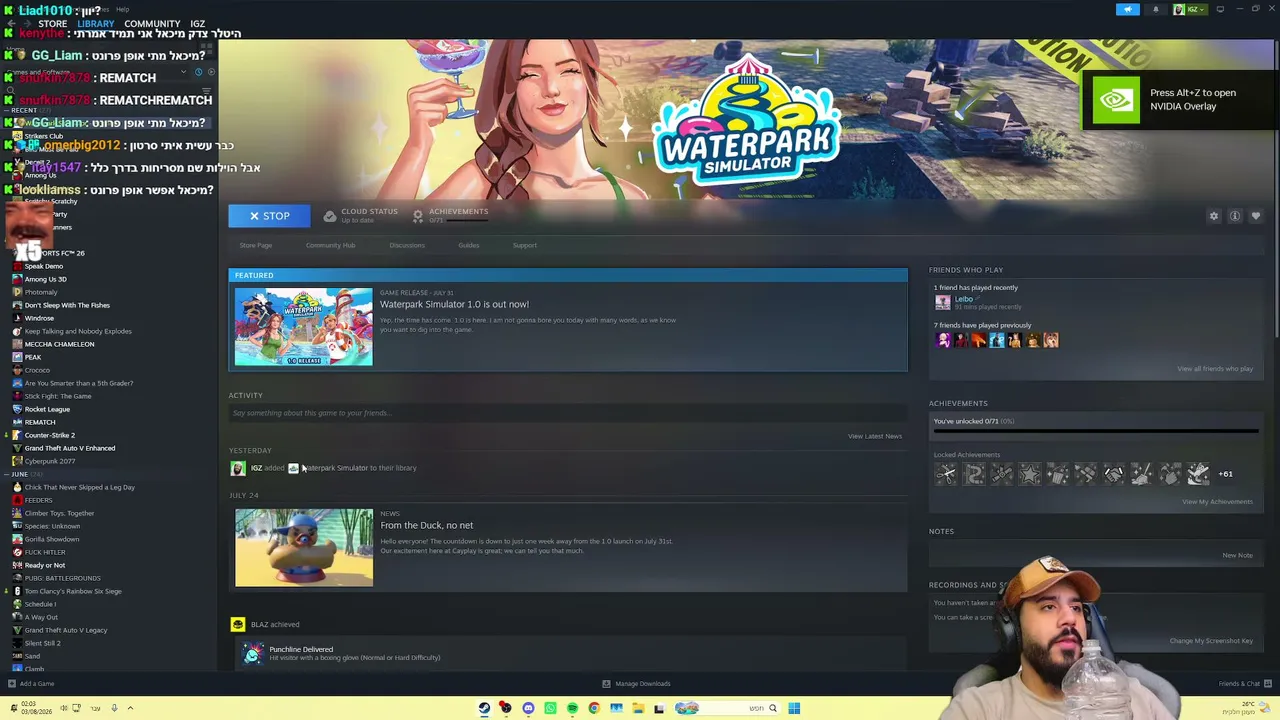Open the COMMUNITY menu

point(152,24)
